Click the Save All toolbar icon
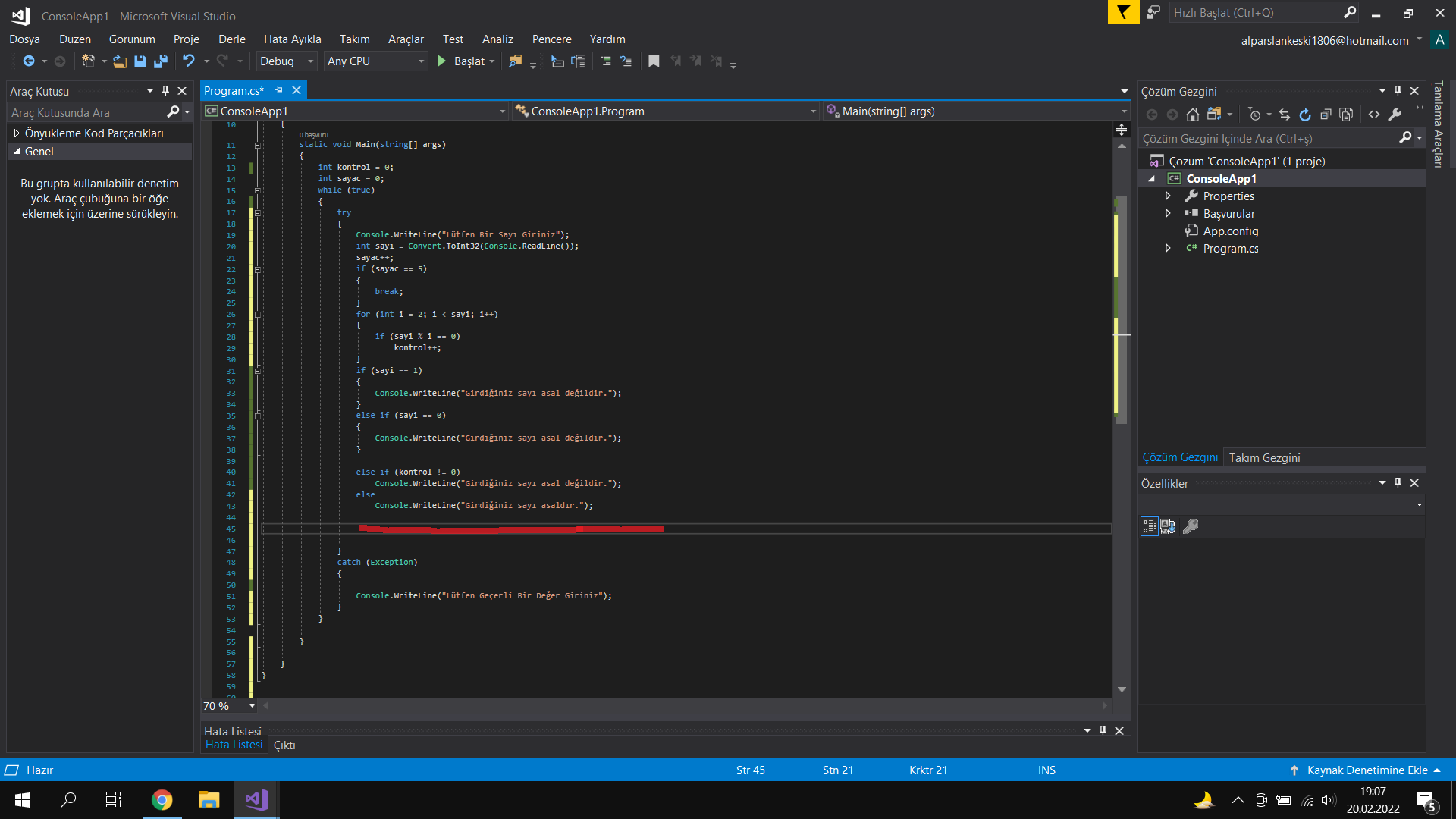Screen dimensions: 1456x819 [x=161, y=61]
